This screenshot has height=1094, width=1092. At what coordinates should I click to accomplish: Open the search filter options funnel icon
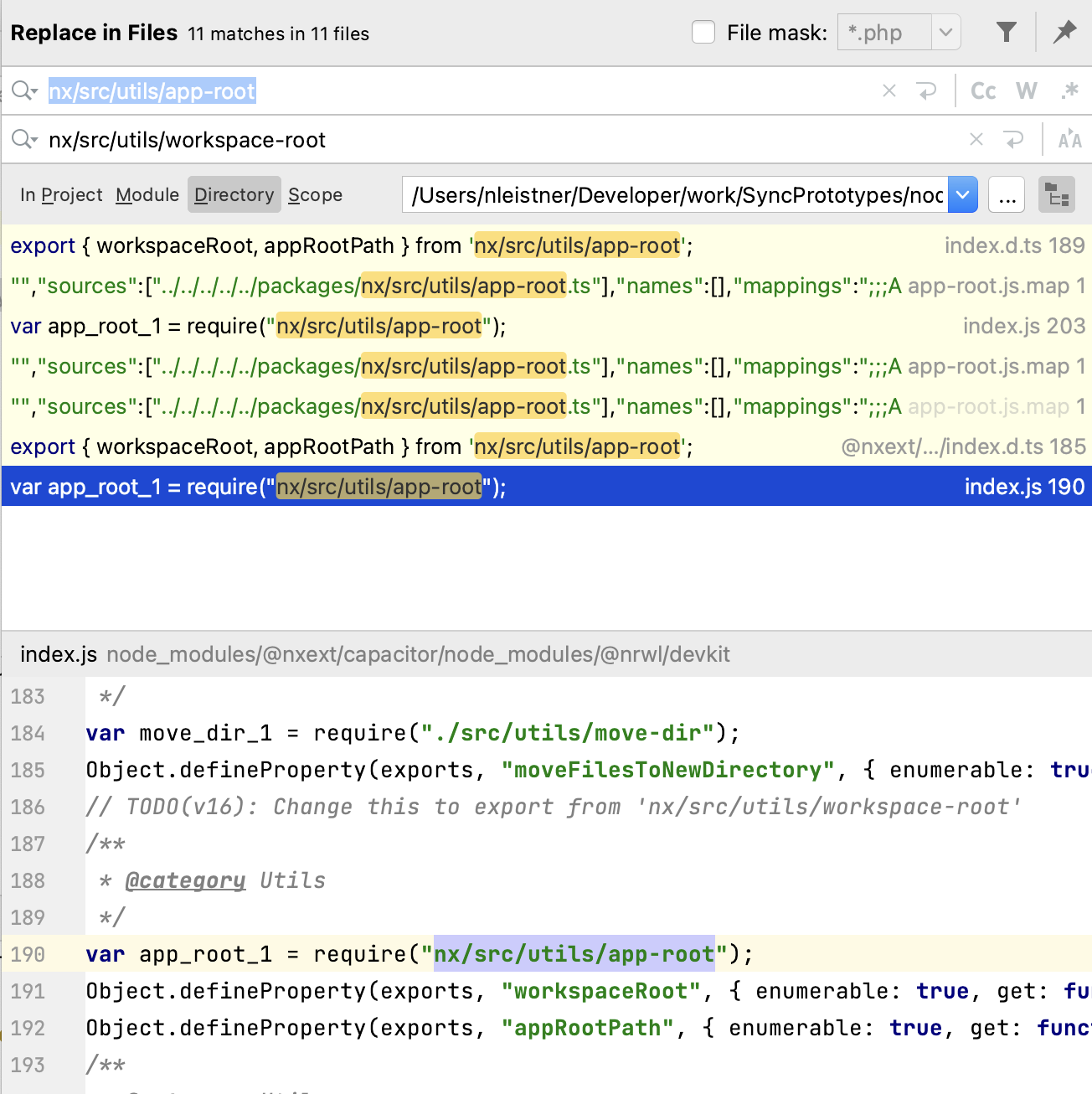tap(1007, 32)
